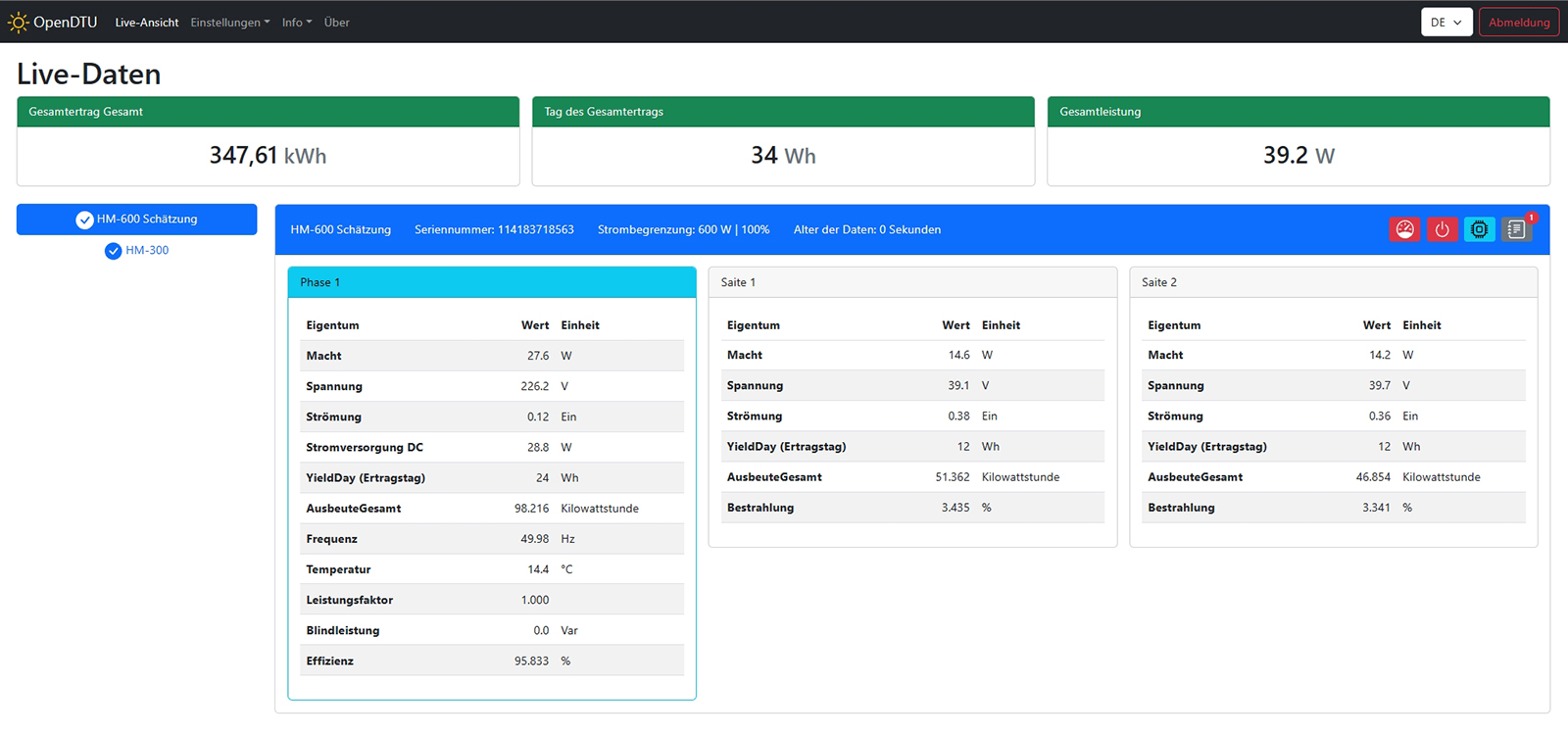Click Saite 1 Strömung value 0.38
This screenshot has width=1568, height=735.
[959, 416]
